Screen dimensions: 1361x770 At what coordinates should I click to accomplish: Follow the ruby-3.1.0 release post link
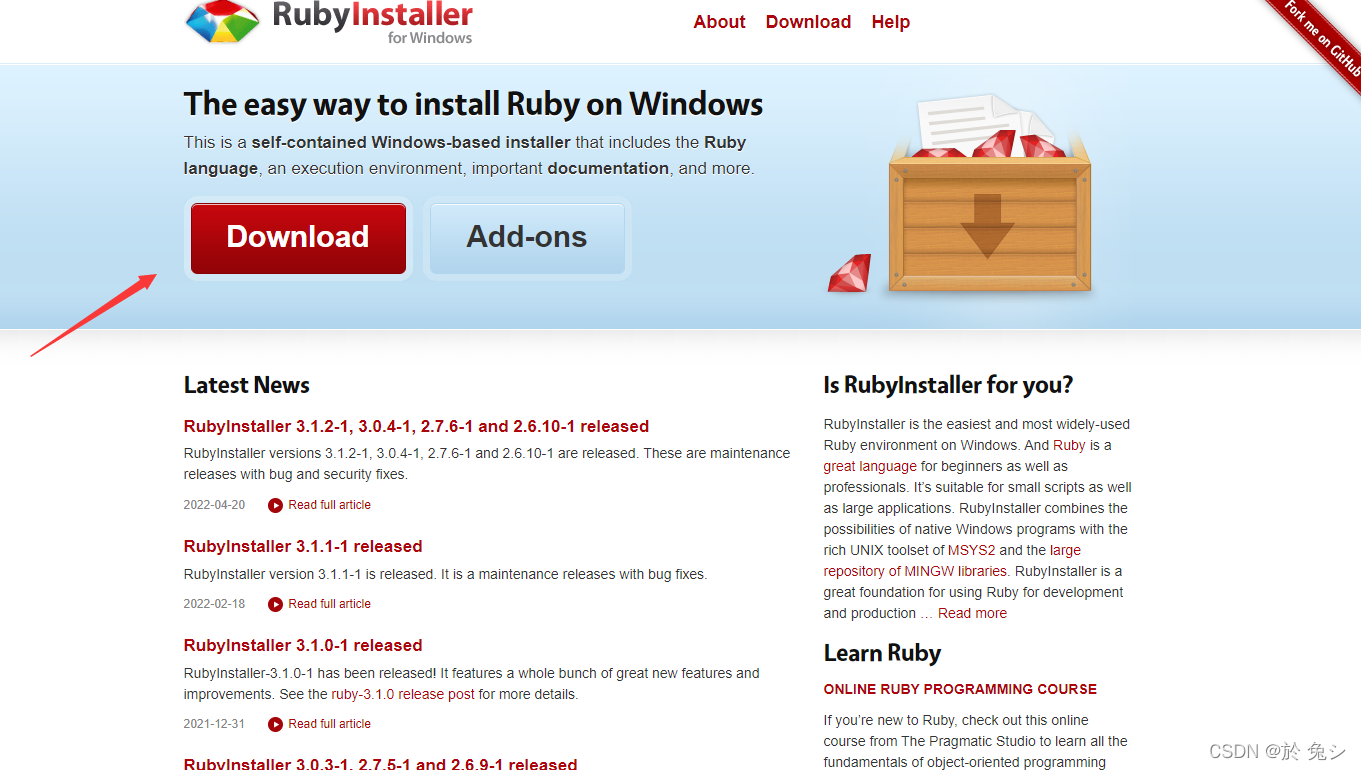(403, 694)
